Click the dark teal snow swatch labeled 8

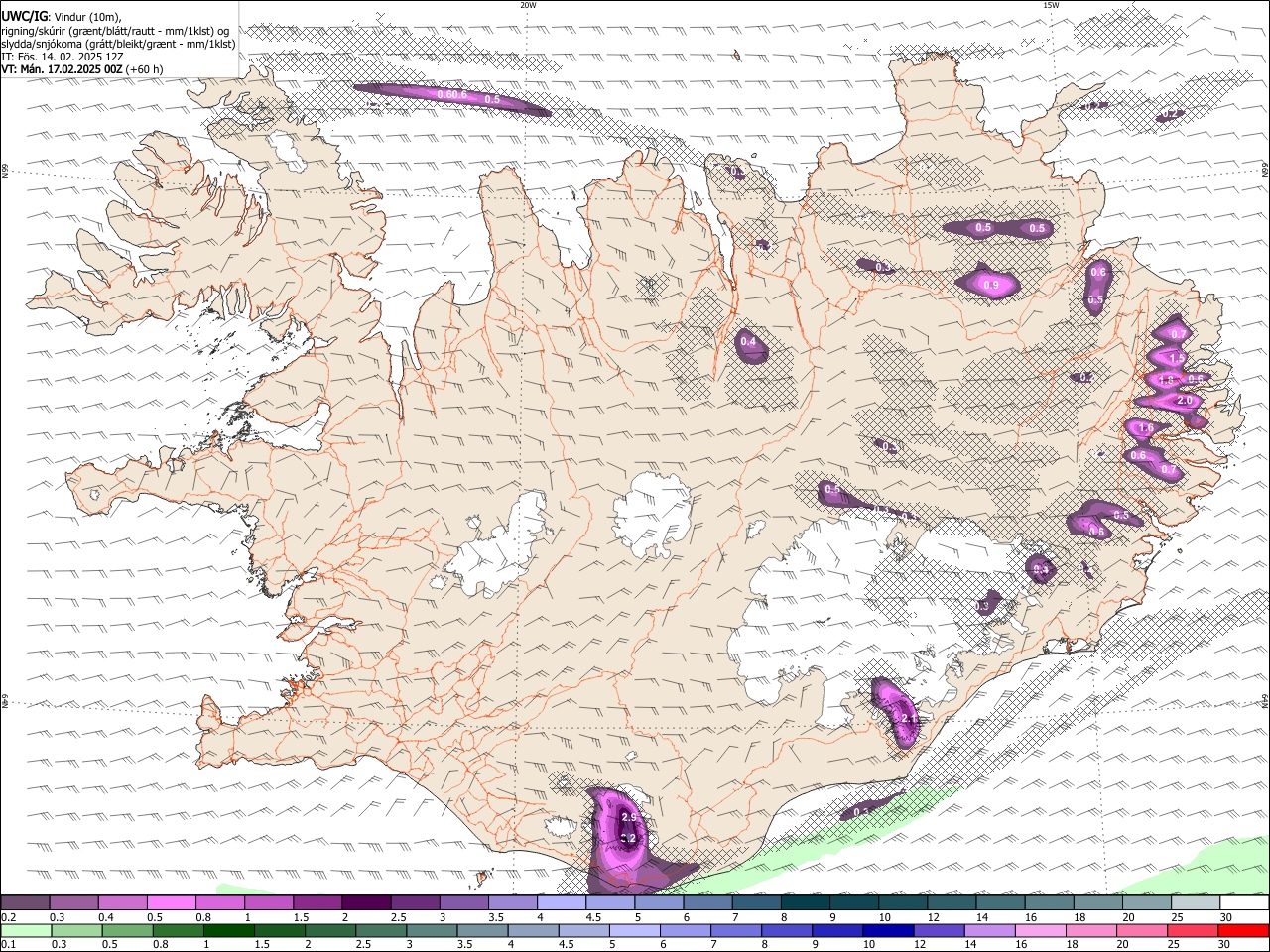(x=806, y=903)
